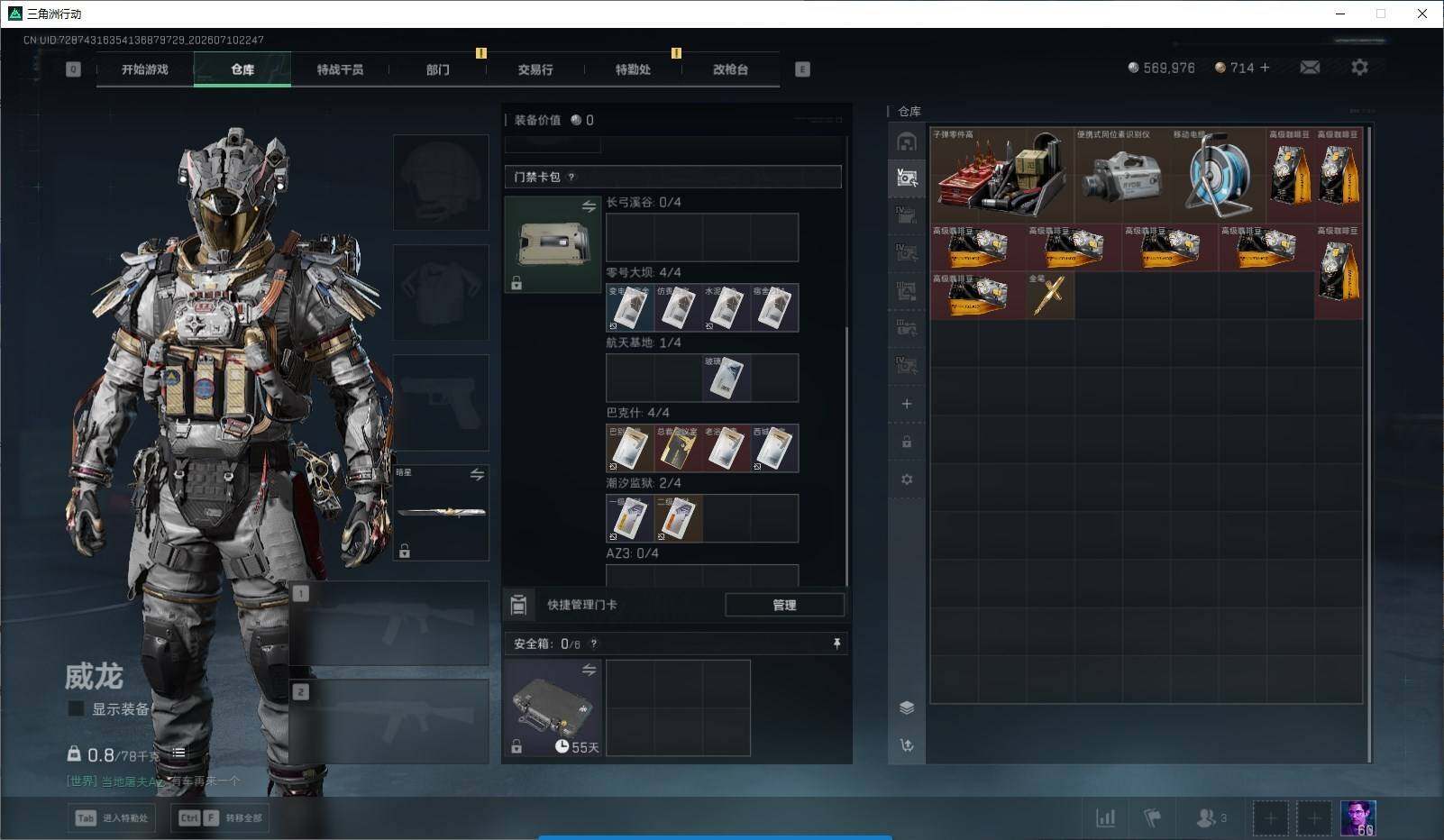Click Ctrl F 转移全部 button

(221, 817)
